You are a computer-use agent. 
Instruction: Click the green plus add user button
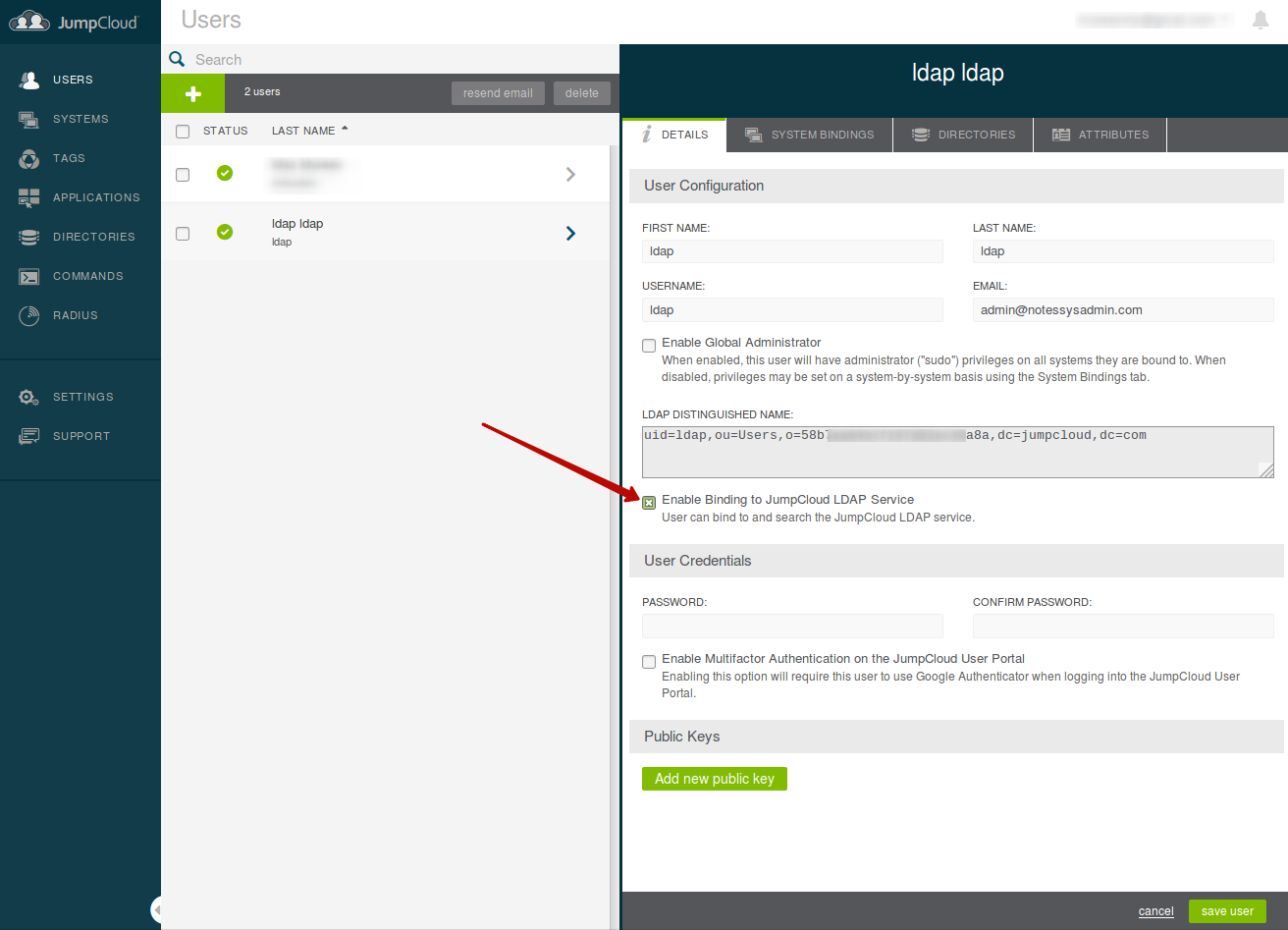pyautogui.click(x=193, y=93)
